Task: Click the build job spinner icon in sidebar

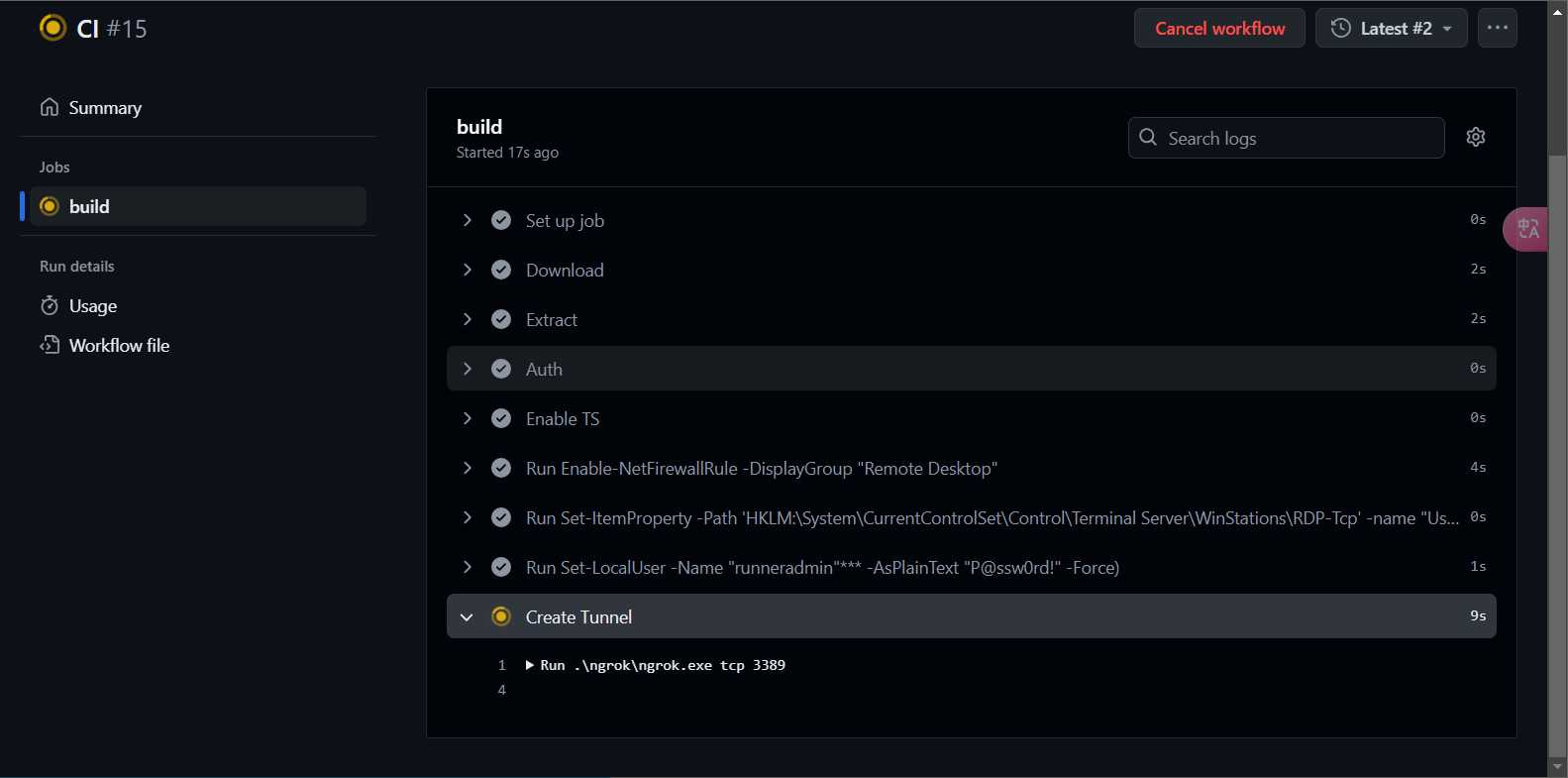Action: coord(50,206)
